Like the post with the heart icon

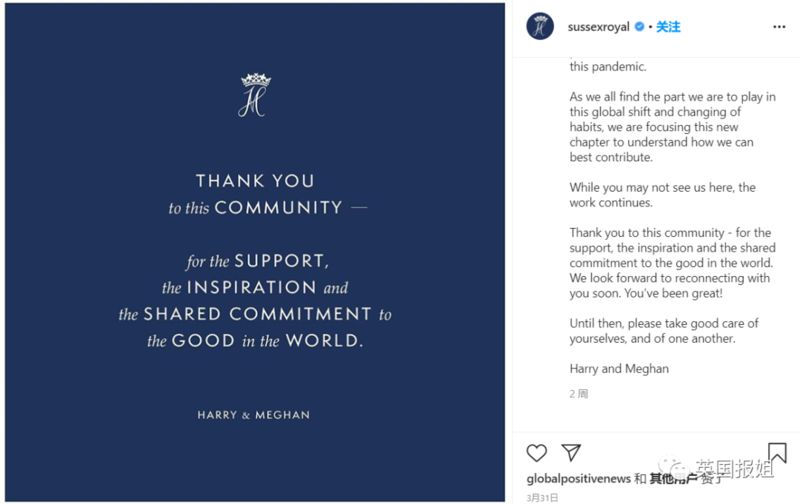point(536,452)
